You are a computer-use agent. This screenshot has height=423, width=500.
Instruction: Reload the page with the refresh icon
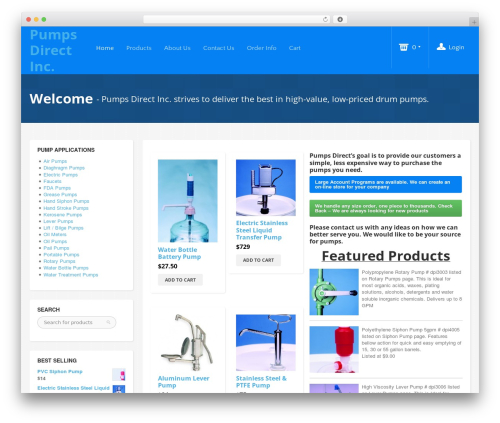coord(325,19)
